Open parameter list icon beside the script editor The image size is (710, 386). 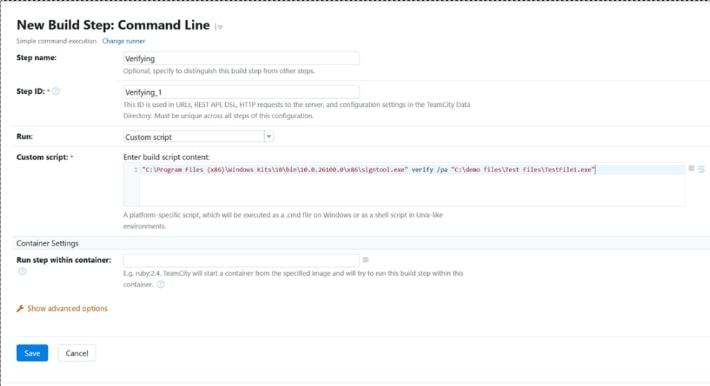point(691,169)
